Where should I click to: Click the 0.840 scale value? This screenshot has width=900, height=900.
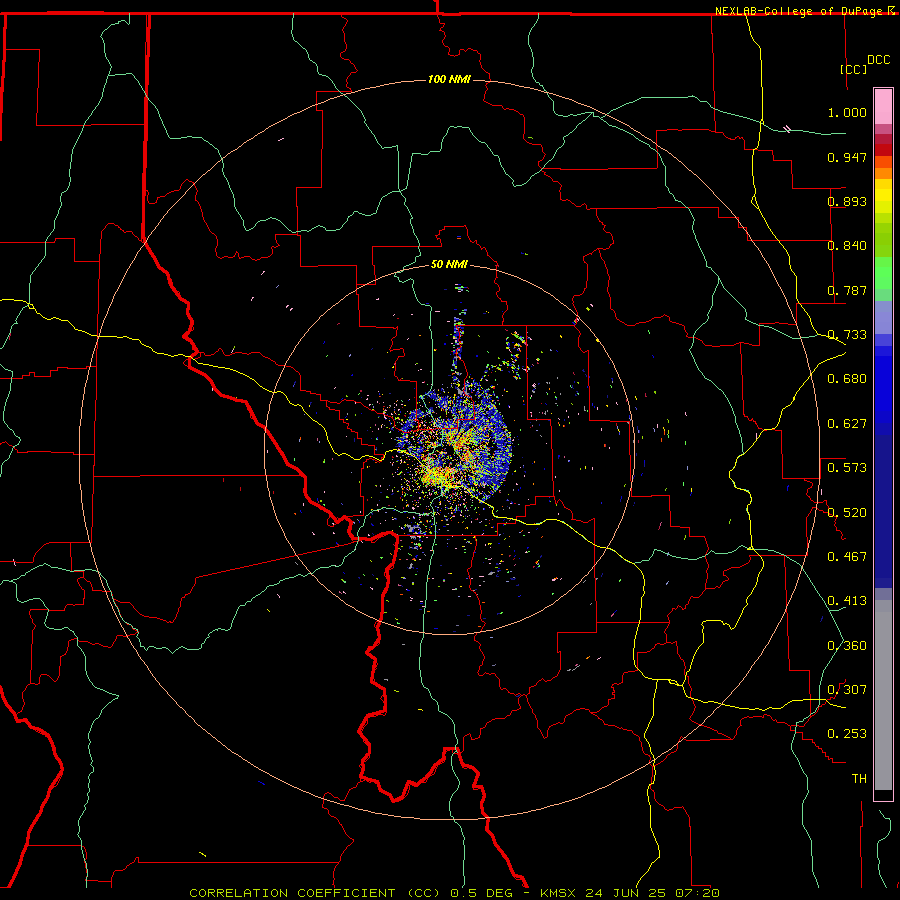click(x=847, y=246)
